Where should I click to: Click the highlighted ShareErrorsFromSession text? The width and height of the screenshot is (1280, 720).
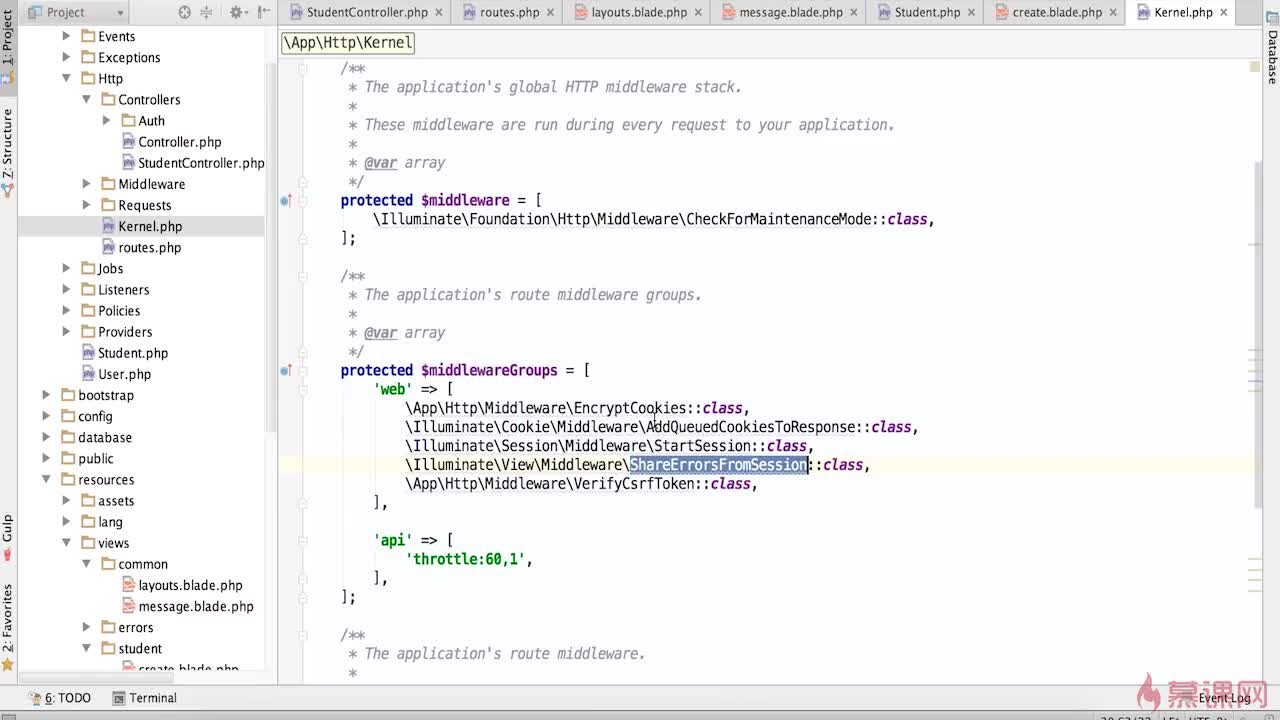point(718,465)
